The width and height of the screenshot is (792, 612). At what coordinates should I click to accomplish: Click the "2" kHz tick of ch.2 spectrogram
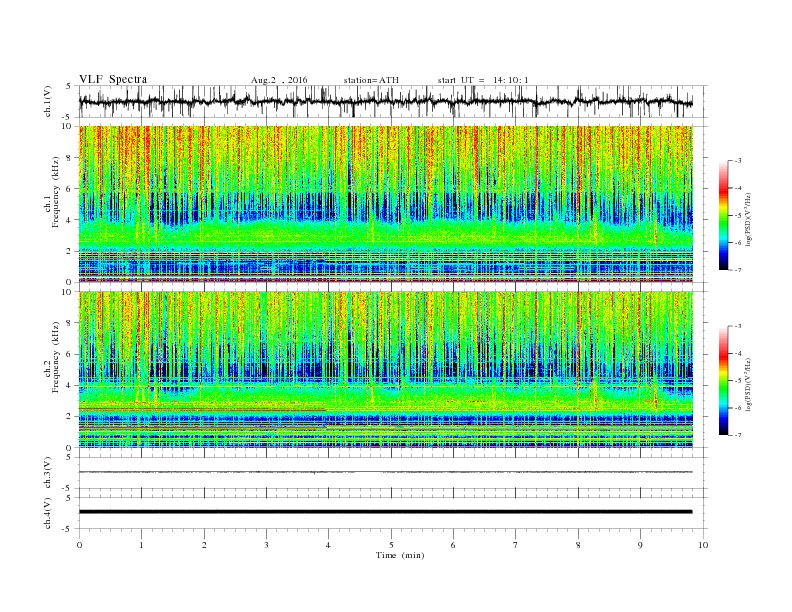[x=70, y=417]
